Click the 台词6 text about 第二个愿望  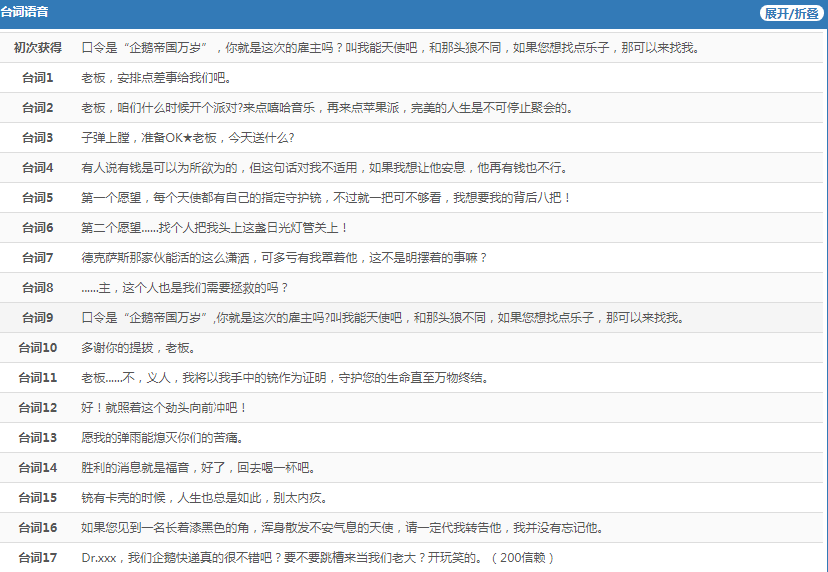coord(229,228)
